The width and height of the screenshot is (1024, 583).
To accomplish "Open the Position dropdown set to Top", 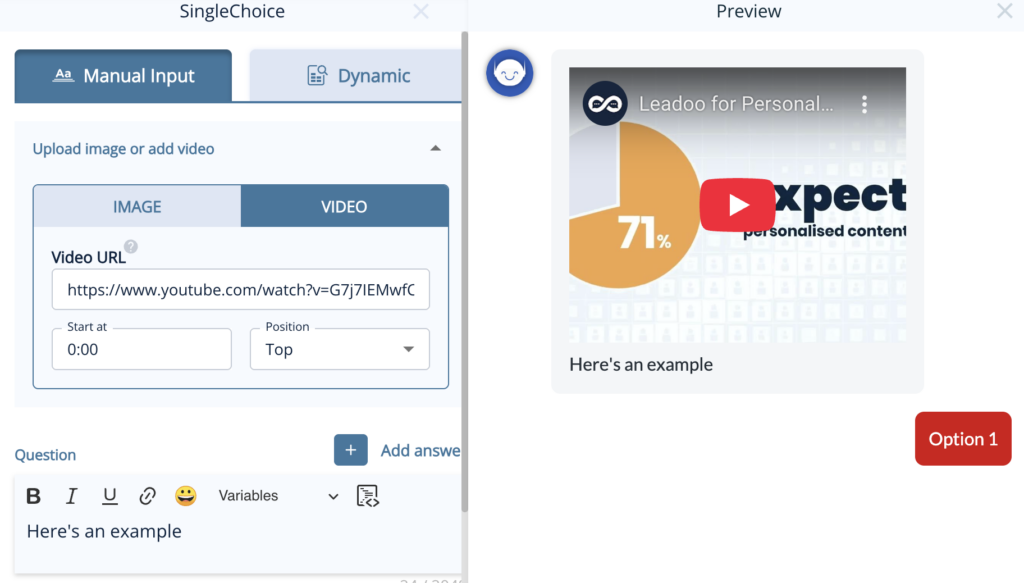I will [339, 349].
